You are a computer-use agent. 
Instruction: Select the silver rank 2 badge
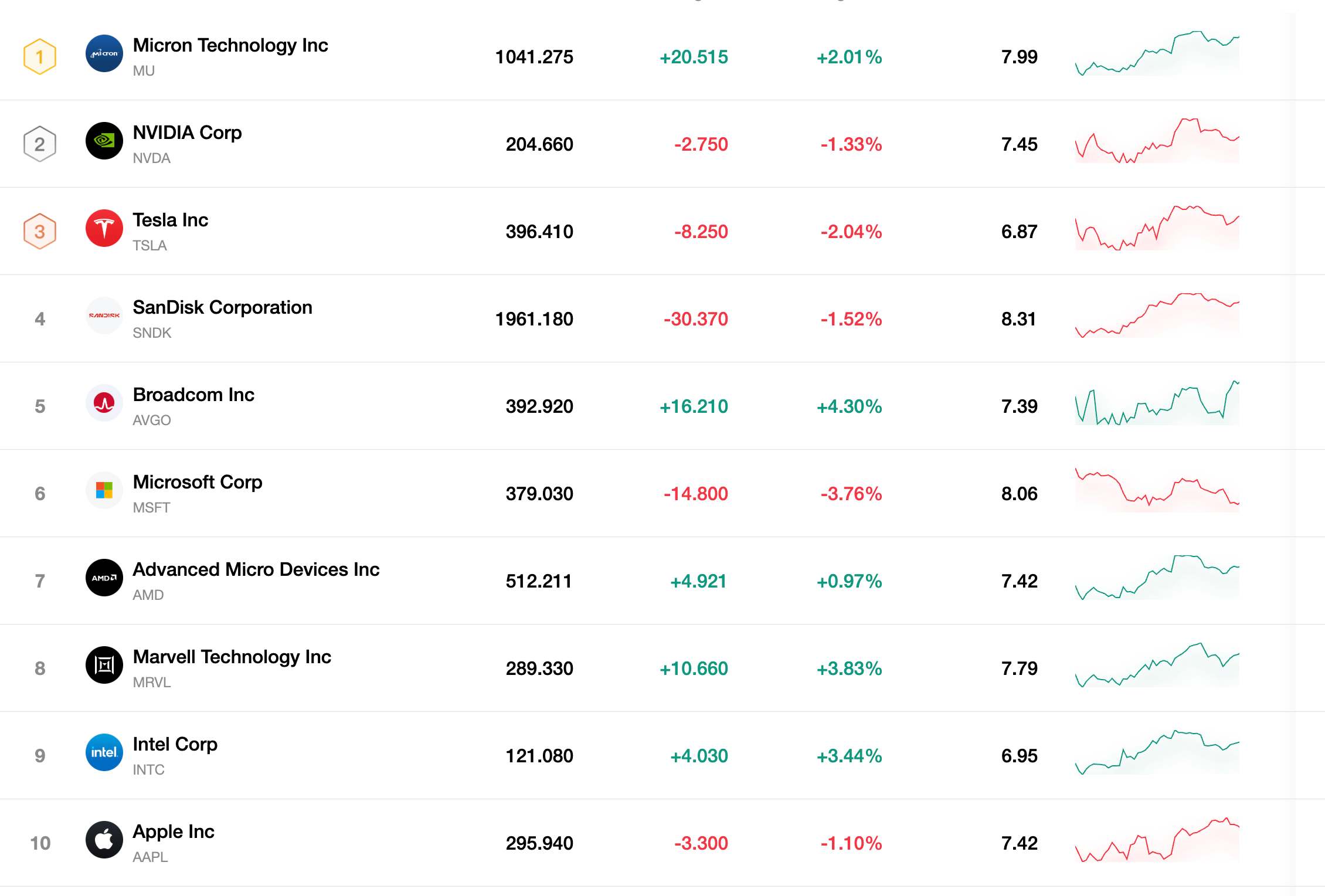[x=40, y=144]
